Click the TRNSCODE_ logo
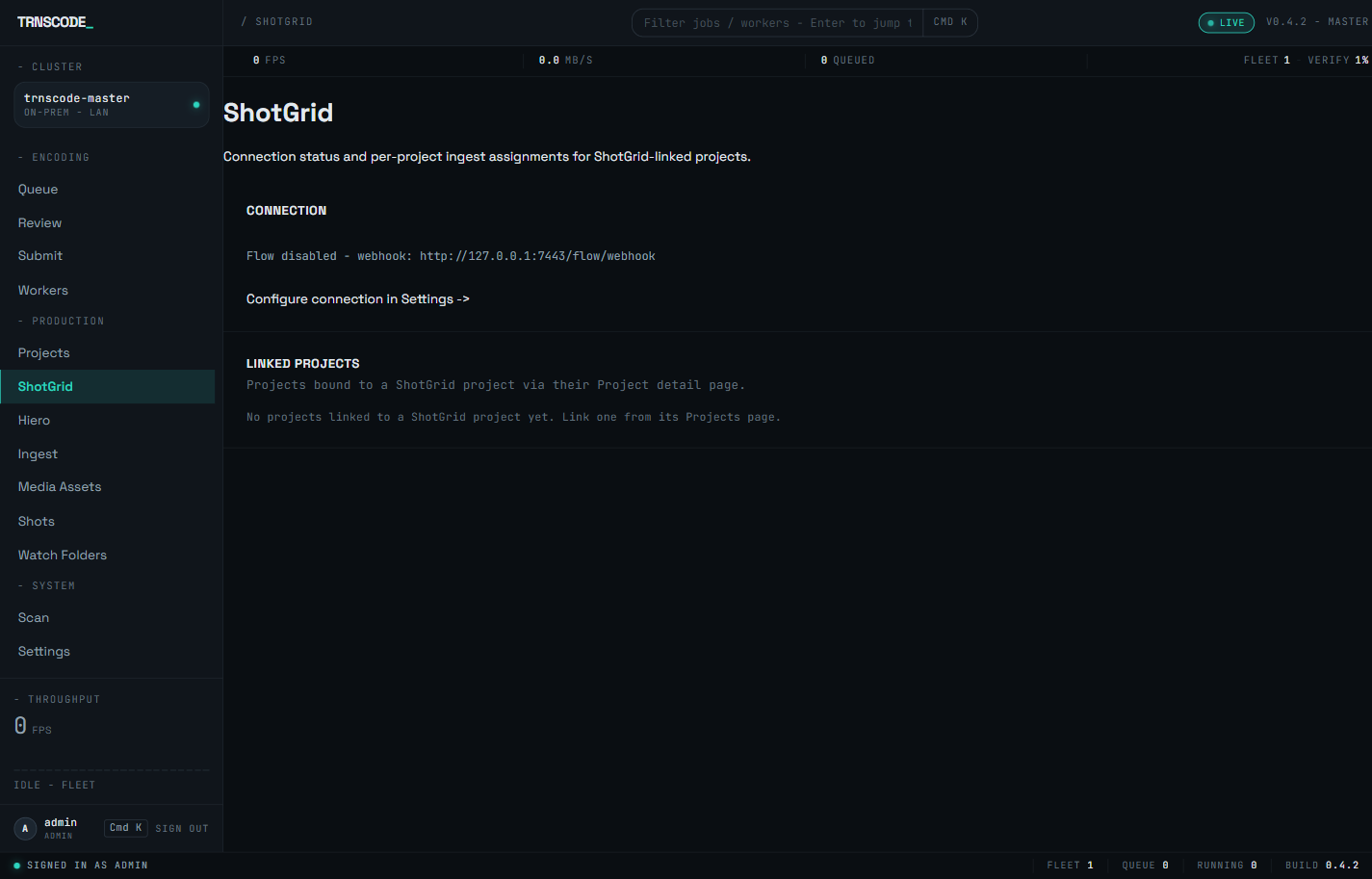This screenshot has height=879, width=1372. 55,22
